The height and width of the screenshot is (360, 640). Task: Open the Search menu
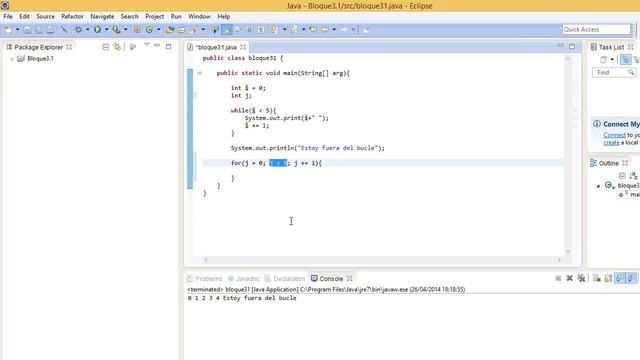(129, 16)
